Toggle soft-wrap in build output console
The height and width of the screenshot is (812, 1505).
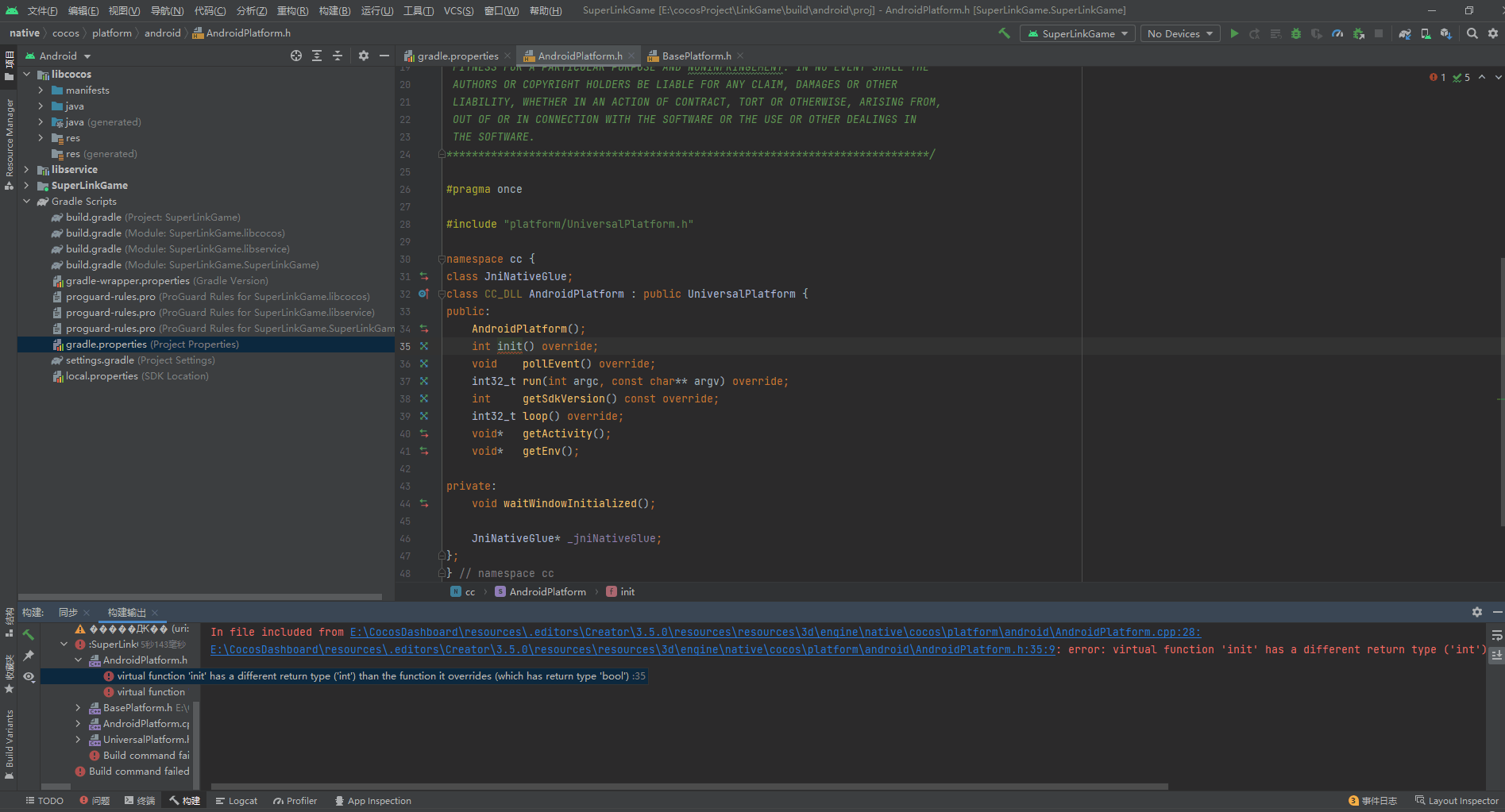1496,636
